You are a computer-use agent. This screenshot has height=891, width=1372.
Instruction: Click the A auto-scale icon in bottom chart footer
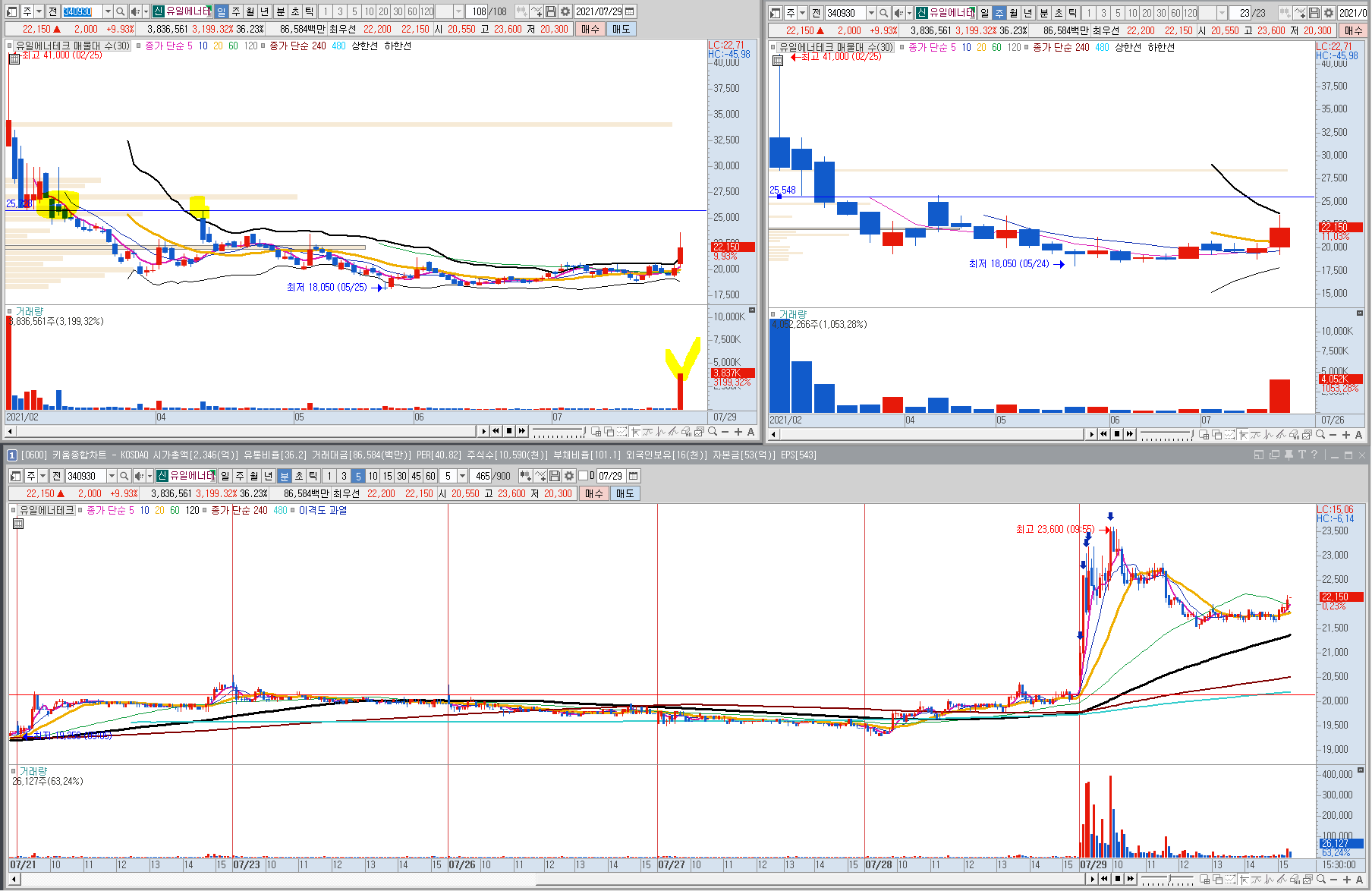click(1358, 879)
